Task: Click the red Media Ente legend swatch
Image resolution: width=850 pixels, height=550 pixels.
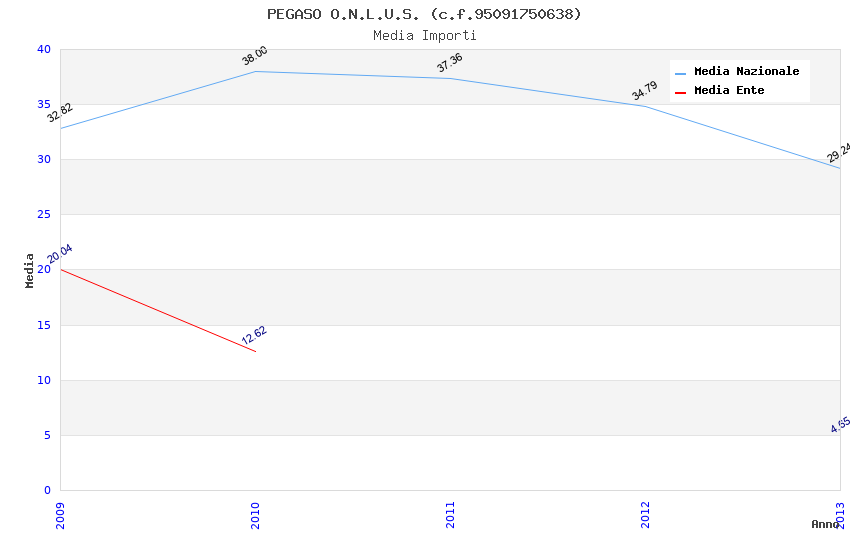Action: [681, 92]
